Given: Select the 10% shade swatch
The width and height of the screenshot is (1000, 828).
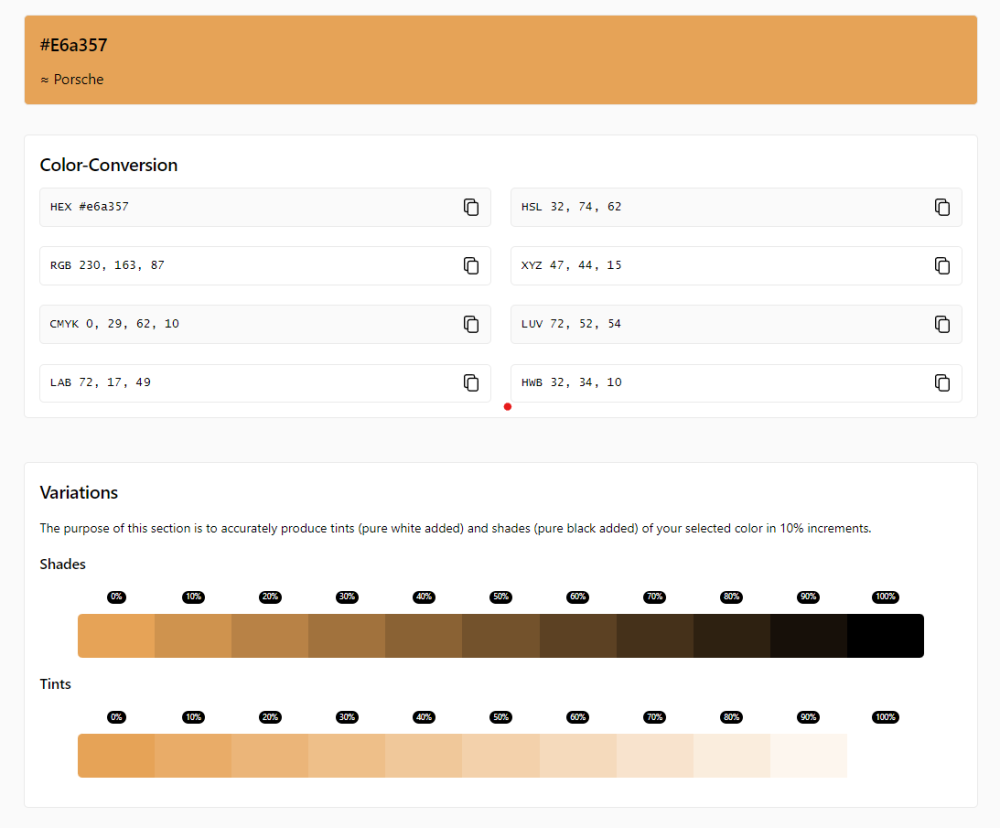Looking at the screenshot, I should point(193,636).
